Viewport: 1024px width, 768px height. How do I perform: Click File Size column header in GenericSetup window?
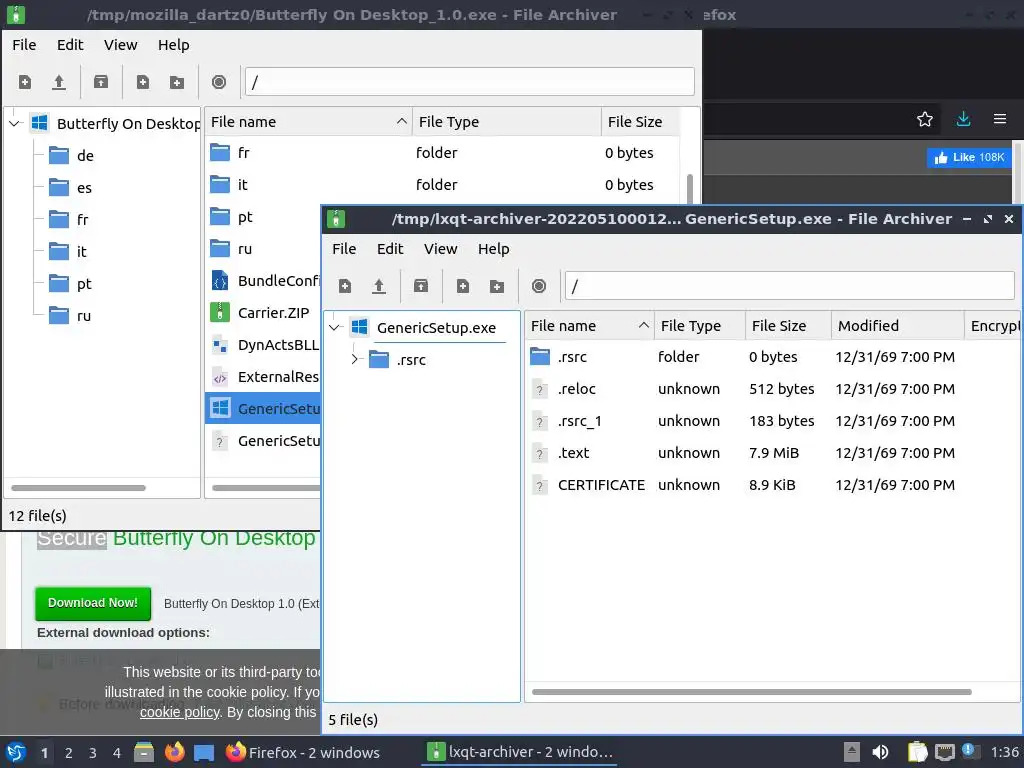click(788, 325)
